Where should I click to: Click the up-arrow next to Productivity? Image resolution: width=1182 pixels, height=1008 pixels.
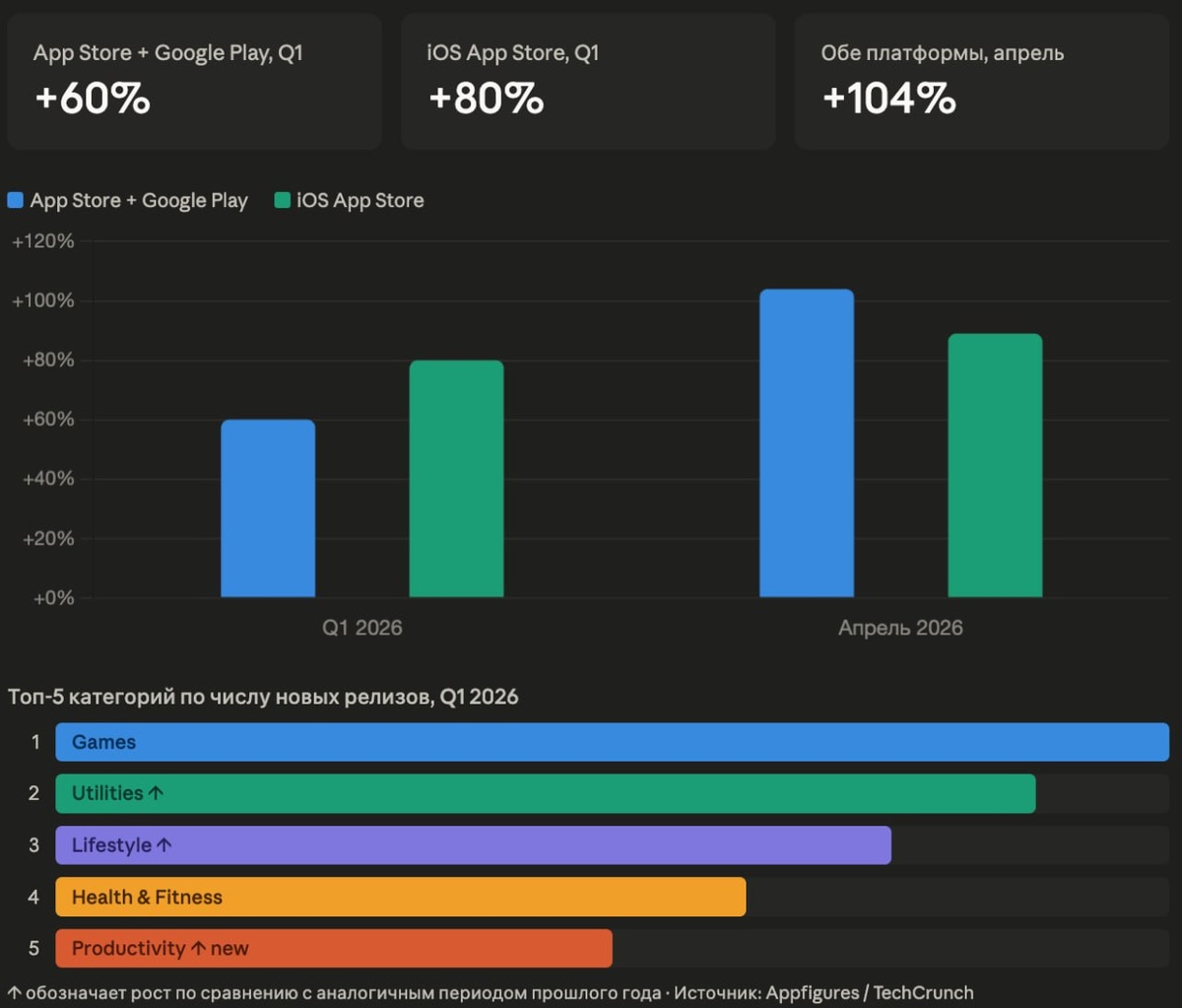click(x=198, y=949)
